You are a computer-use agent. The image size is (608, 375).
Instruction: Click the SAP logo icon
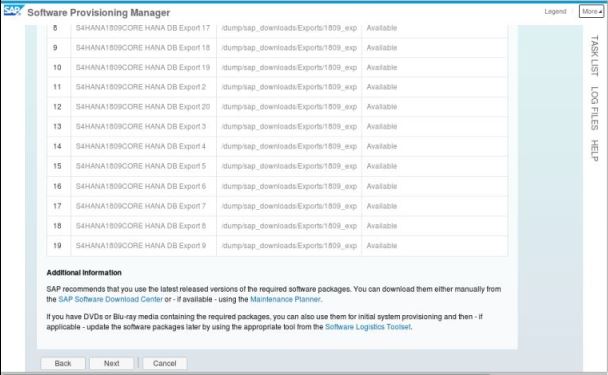click(14, 10)
